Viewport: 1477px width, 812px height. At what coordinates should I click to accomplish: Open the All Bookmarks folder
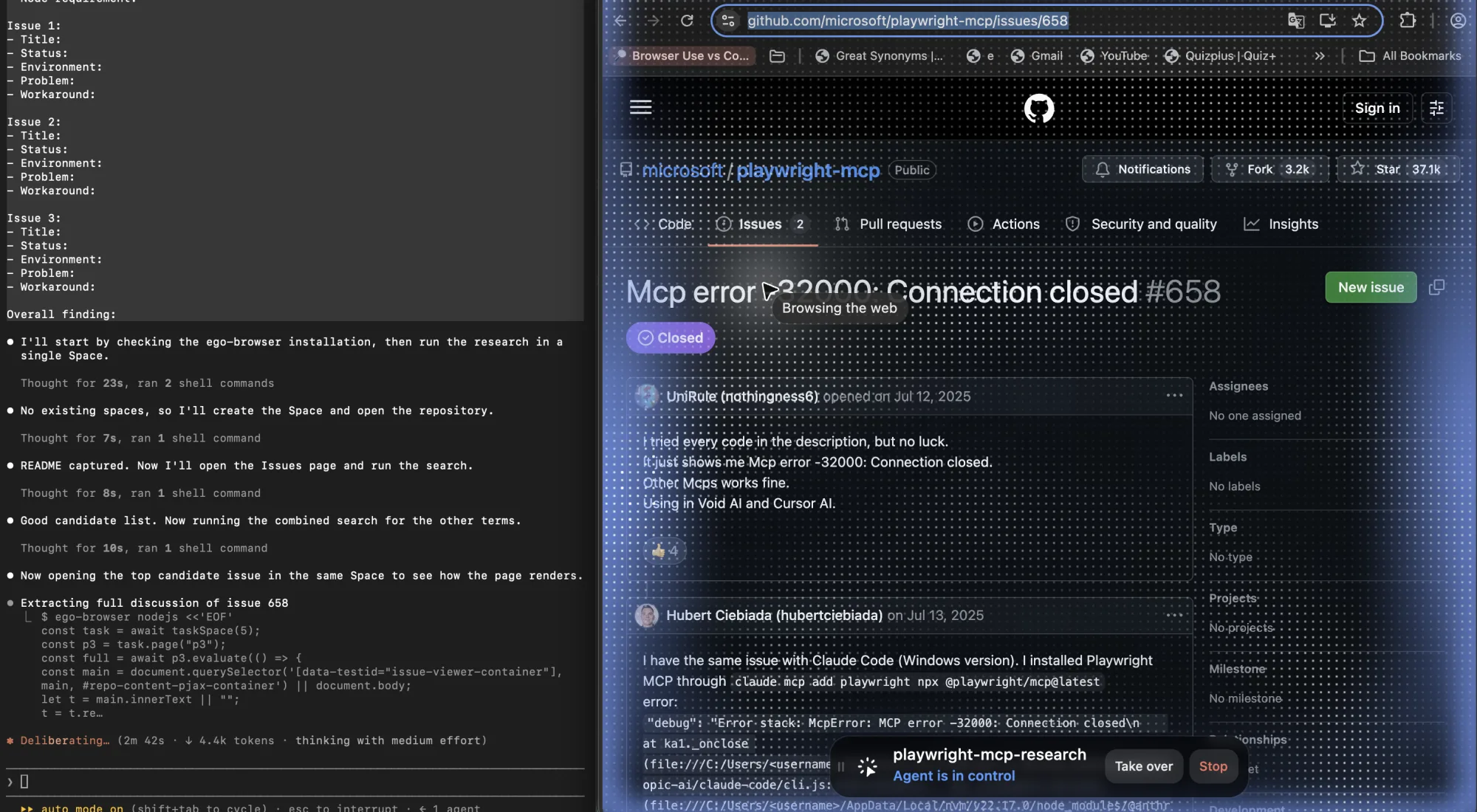(1410, 56)
